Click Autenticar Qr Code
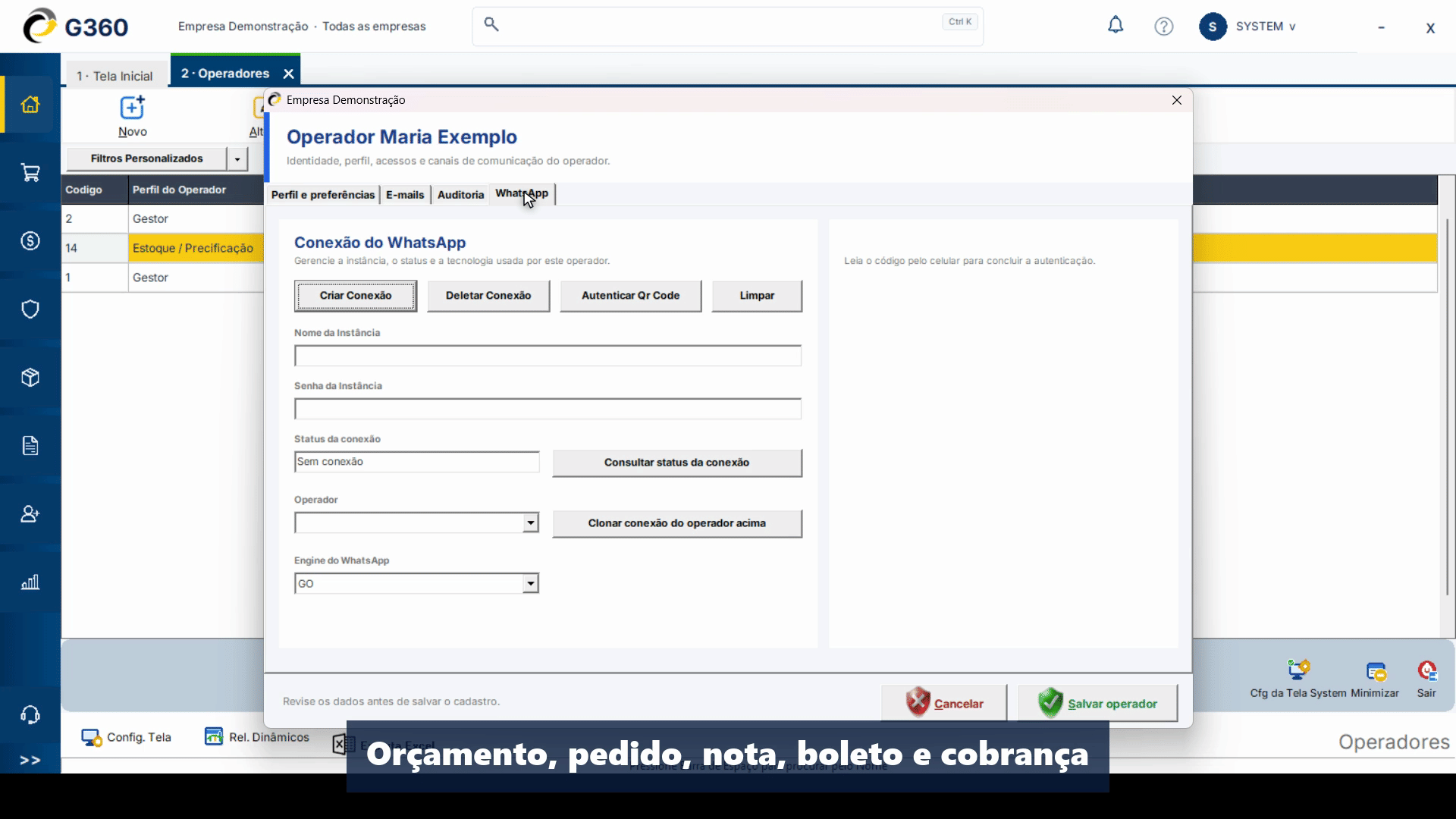 [x=631, y=296]
